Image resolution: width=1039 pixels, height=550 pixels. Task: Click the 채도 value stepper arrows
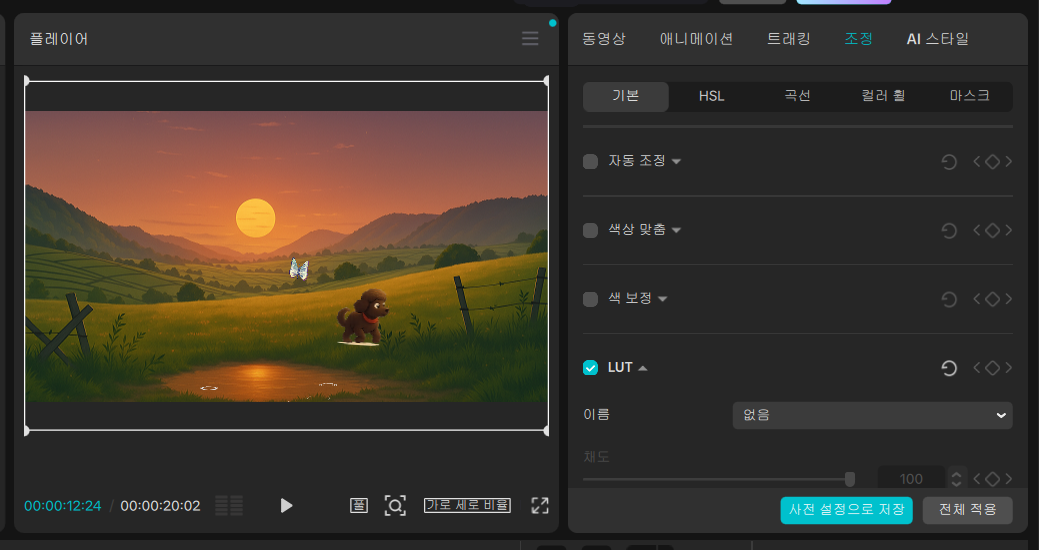tap(956, 478)
